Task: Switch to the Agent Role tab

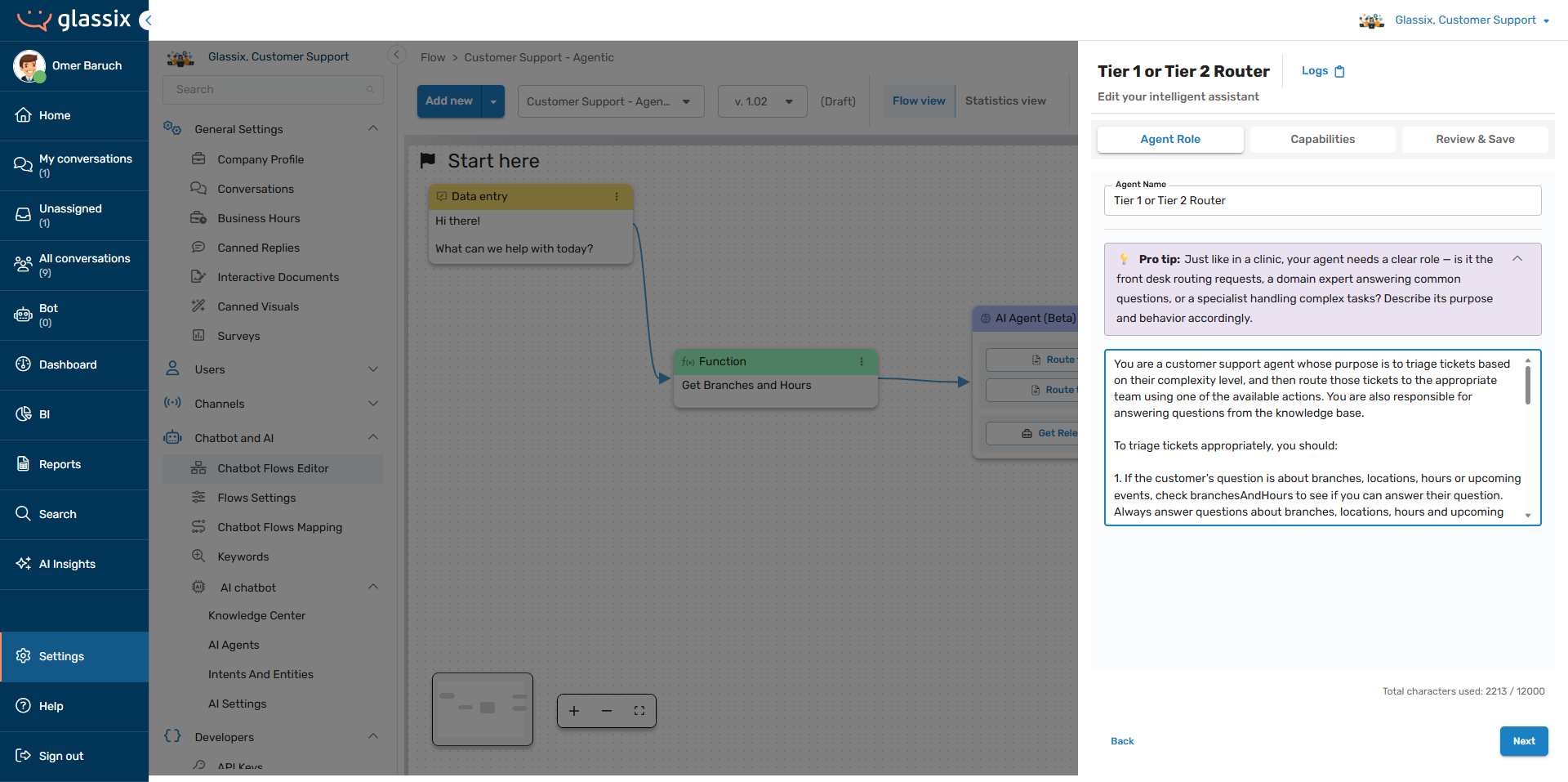Action: tap(1170, 139)
